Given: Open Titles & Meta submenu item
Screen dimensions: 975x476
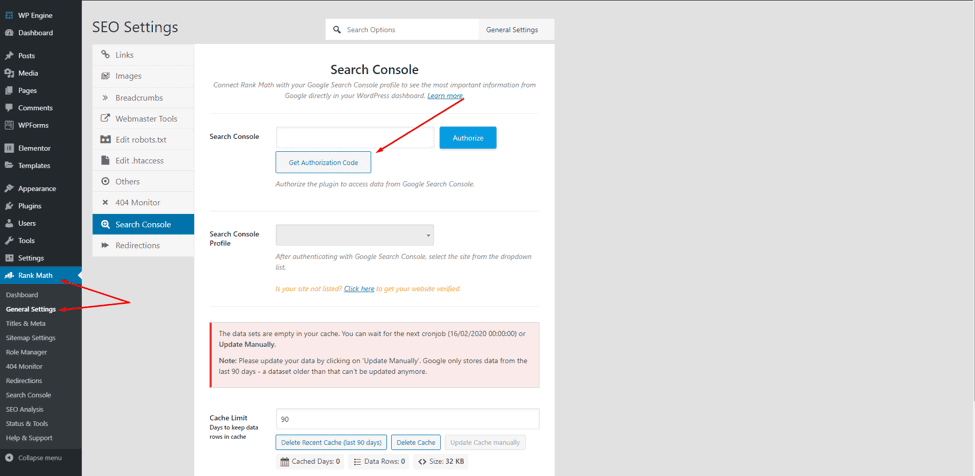Looking at the screenshot, I should click(25, 323).
